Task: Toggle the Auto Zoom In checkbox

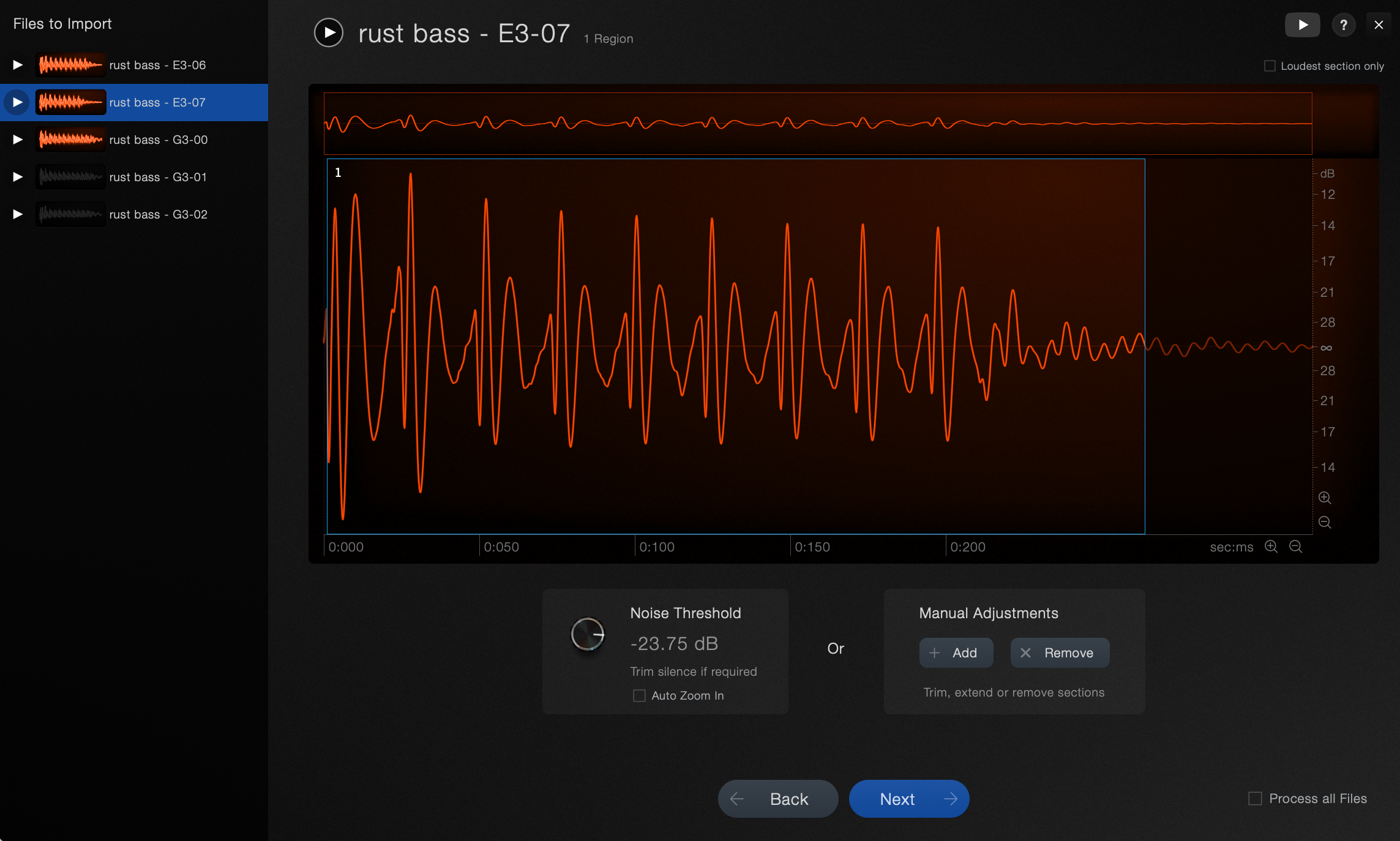Action: pos(639,695)
